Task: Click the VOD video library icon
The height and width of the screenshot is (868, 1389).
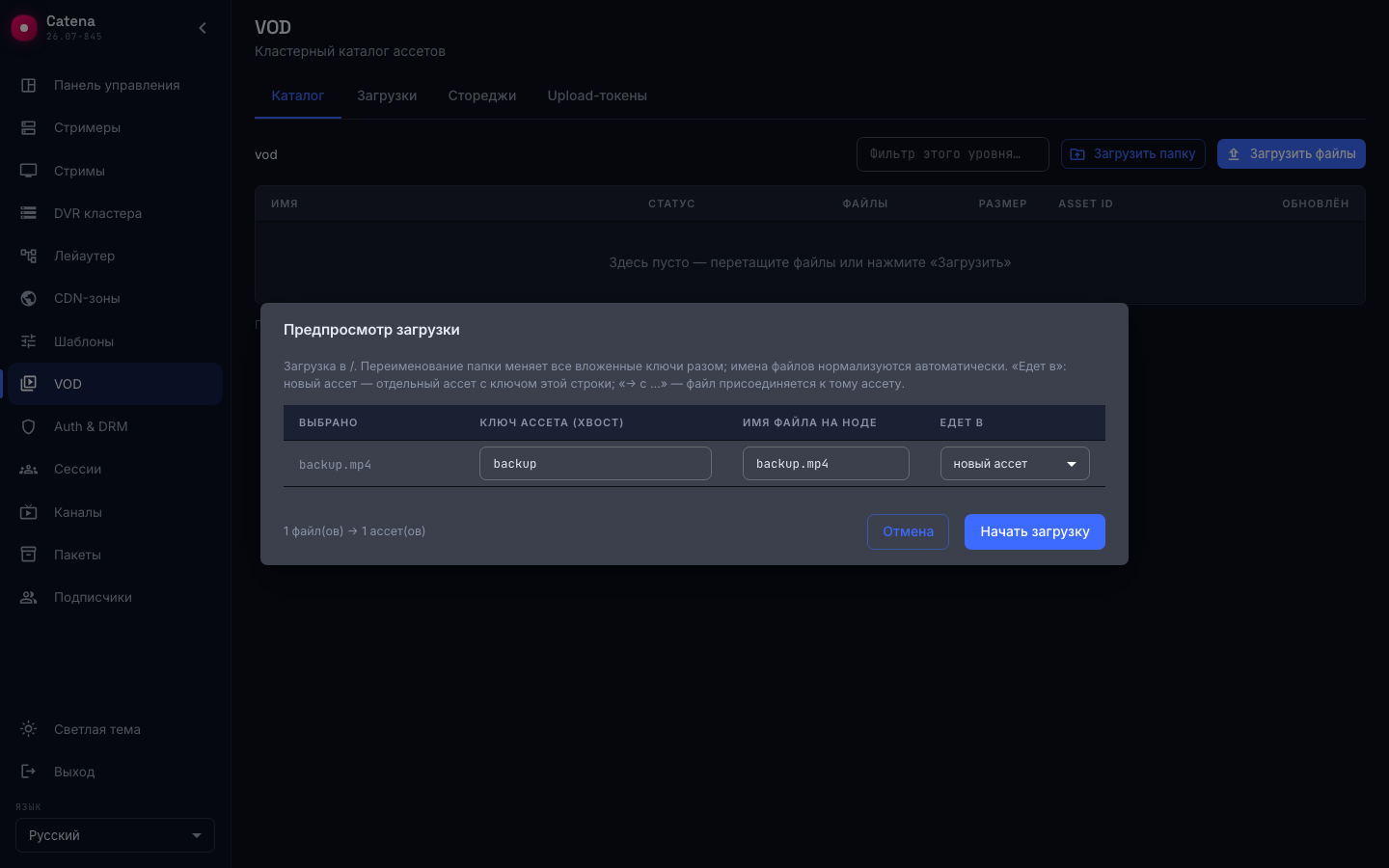Action: pos(29,384)
